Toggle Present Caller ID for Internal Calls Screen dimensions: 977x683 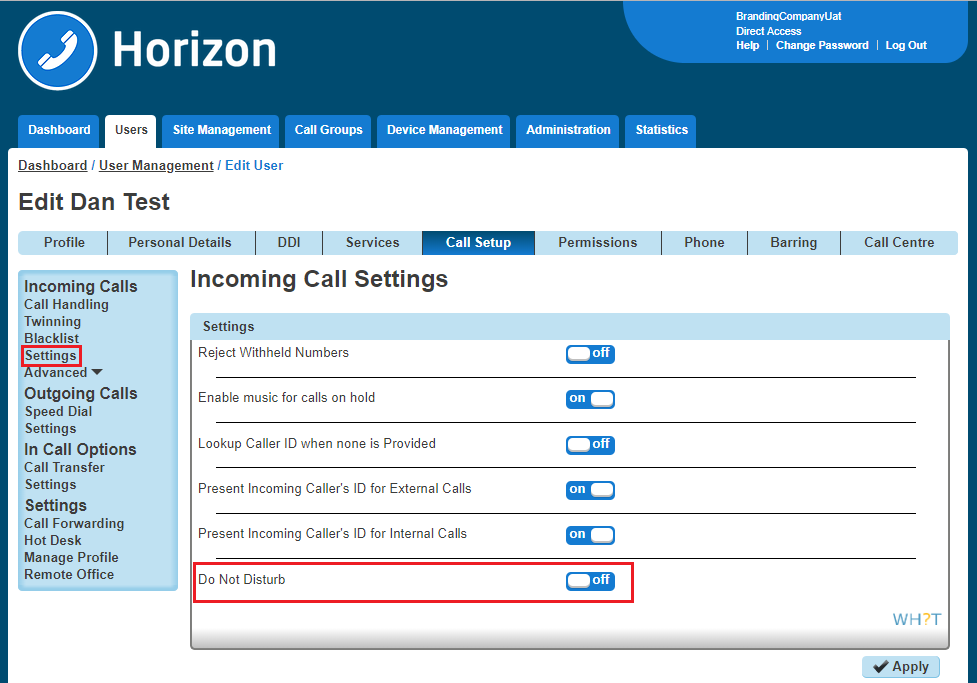coord(590,535)
